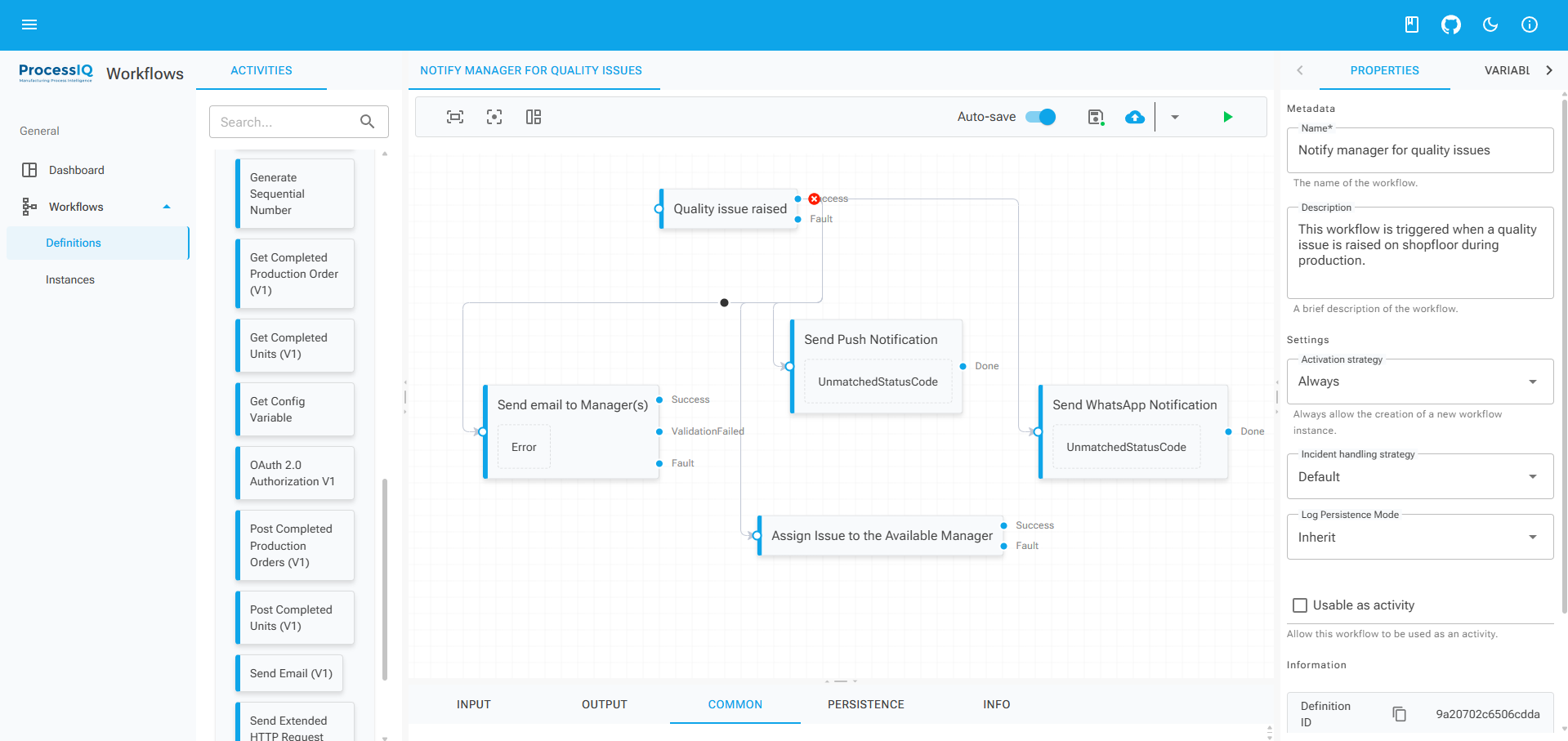
Task: Open the documentation book icon
Action: coord(1411,25)
